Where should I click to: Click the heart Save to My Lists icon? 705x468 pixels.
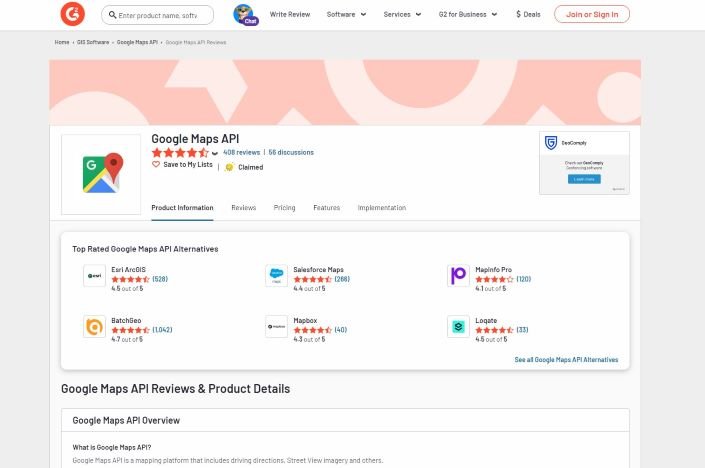tap(156, 165)
